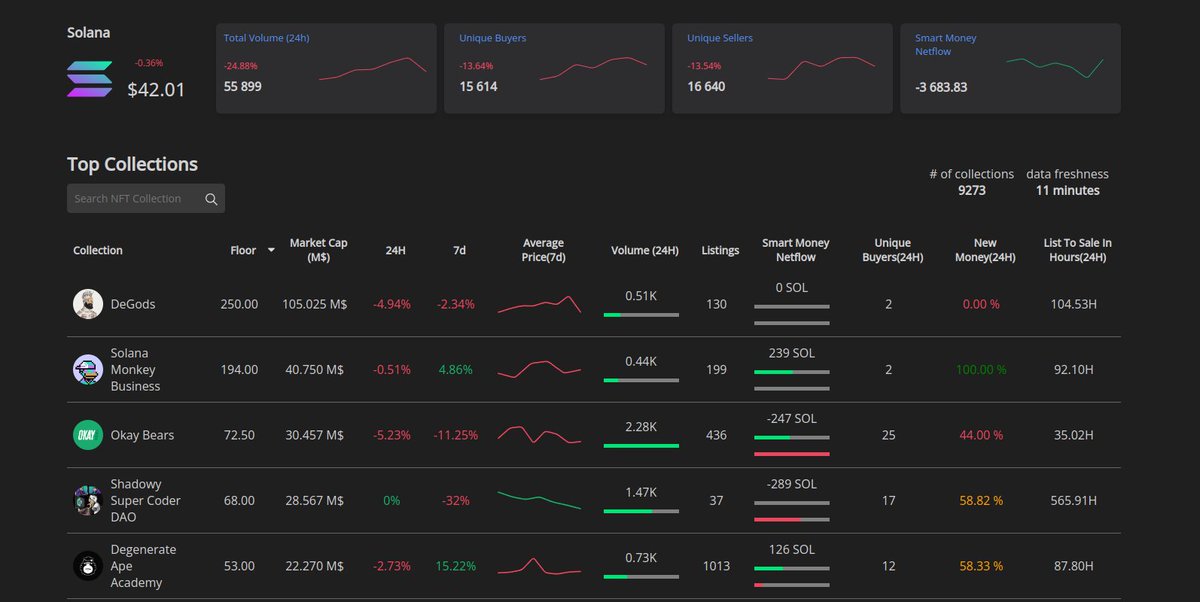1200x602 pixels.
Task: Open Degenerate Ape Academy link
Action: (x=143, y=566)
